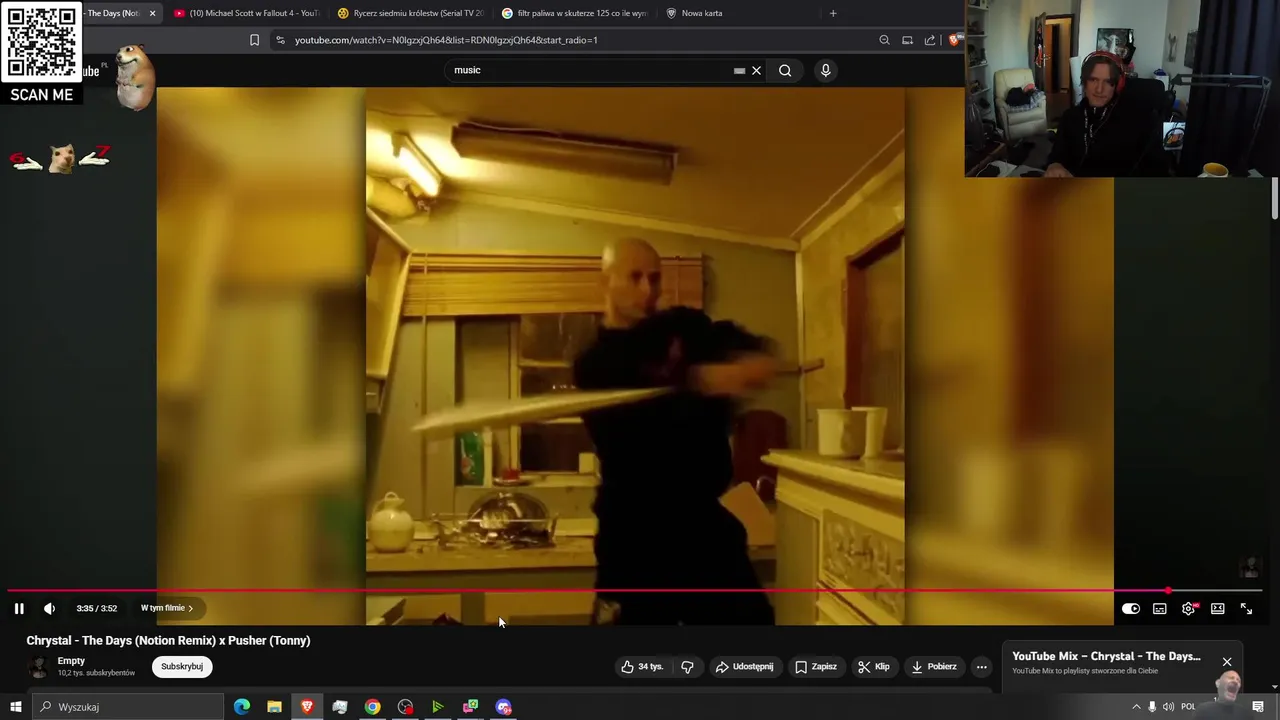1280x720 pixels.
Task: Subscribe with the Subskrybuj button
Action: coord(182,667)
